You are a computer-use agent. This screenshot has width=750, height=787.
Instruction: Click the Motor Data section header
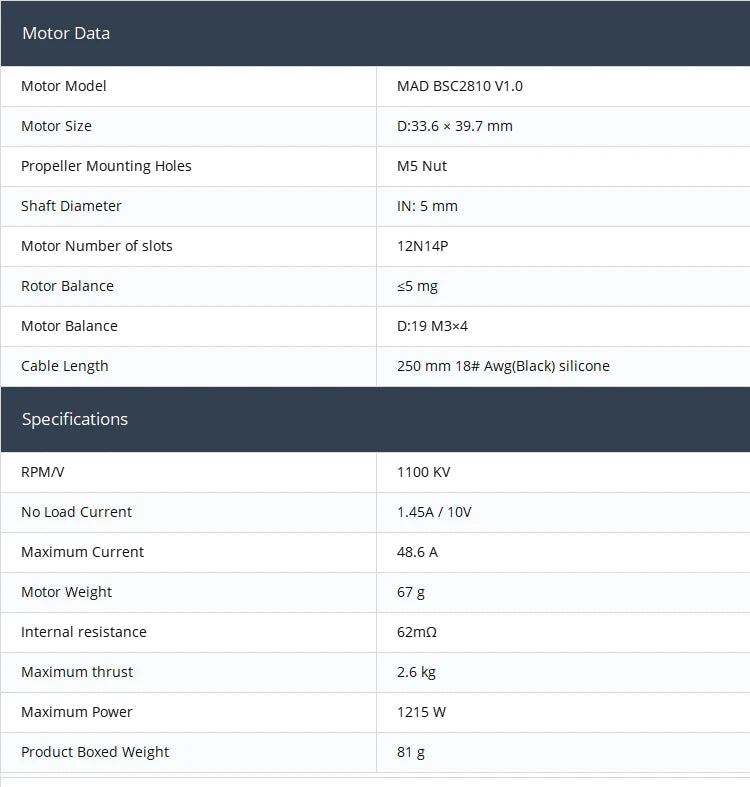(66, 33)
